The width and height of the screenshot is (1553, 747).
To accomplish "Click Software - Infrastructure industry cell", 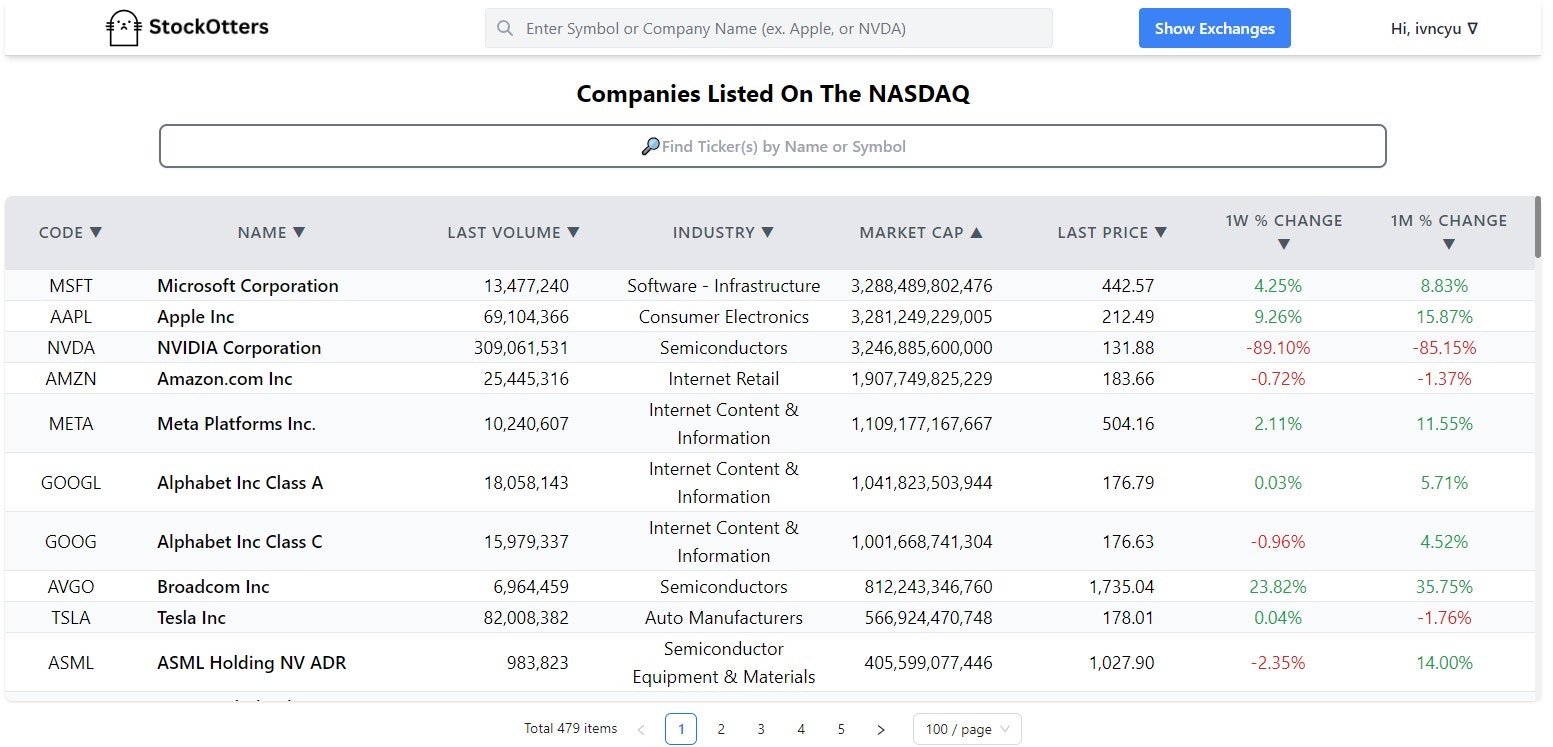I will tap(724, 286).
